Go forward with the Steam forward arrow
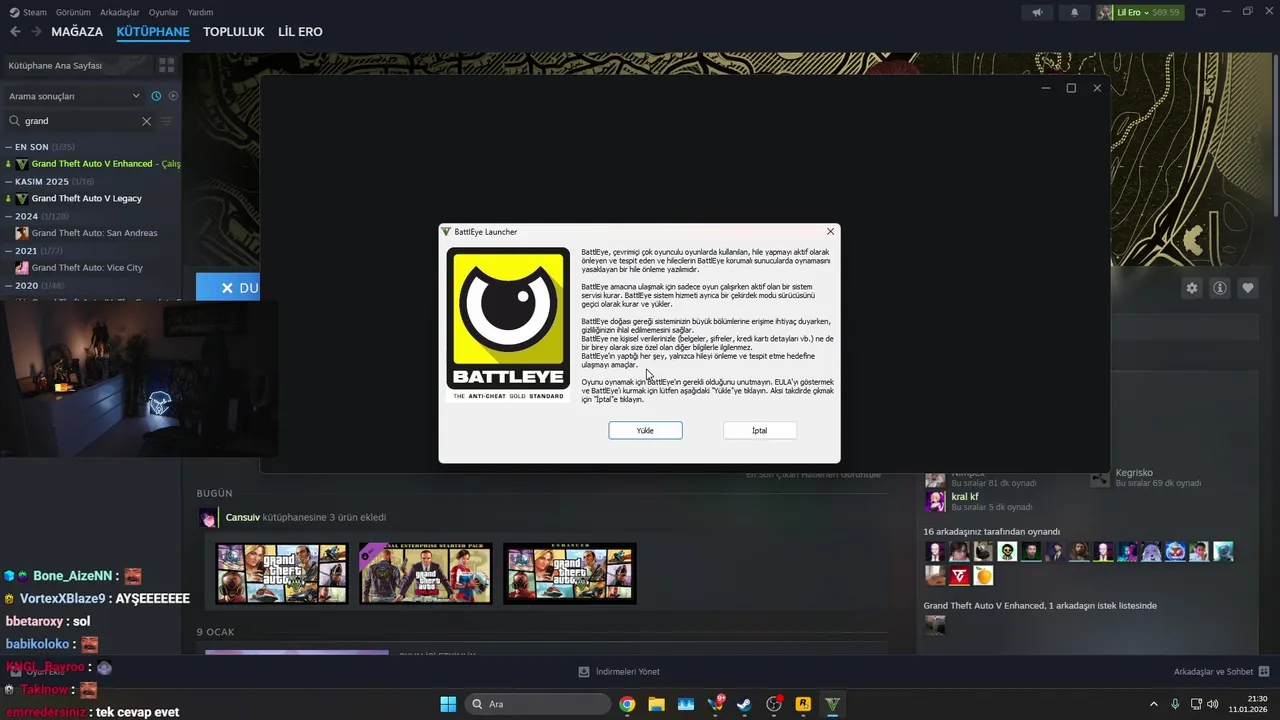 pos(36,32)
